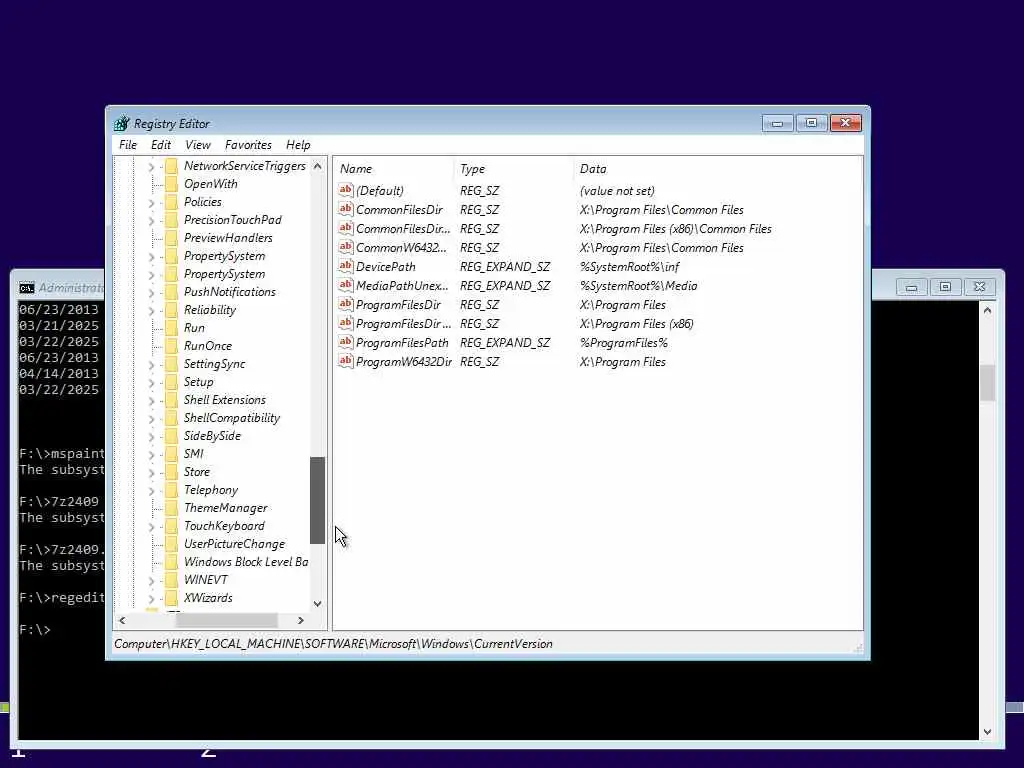Select the TouchKeyboard key
Viewport: 1024px width, 768px height.
(x=224, y=526)
